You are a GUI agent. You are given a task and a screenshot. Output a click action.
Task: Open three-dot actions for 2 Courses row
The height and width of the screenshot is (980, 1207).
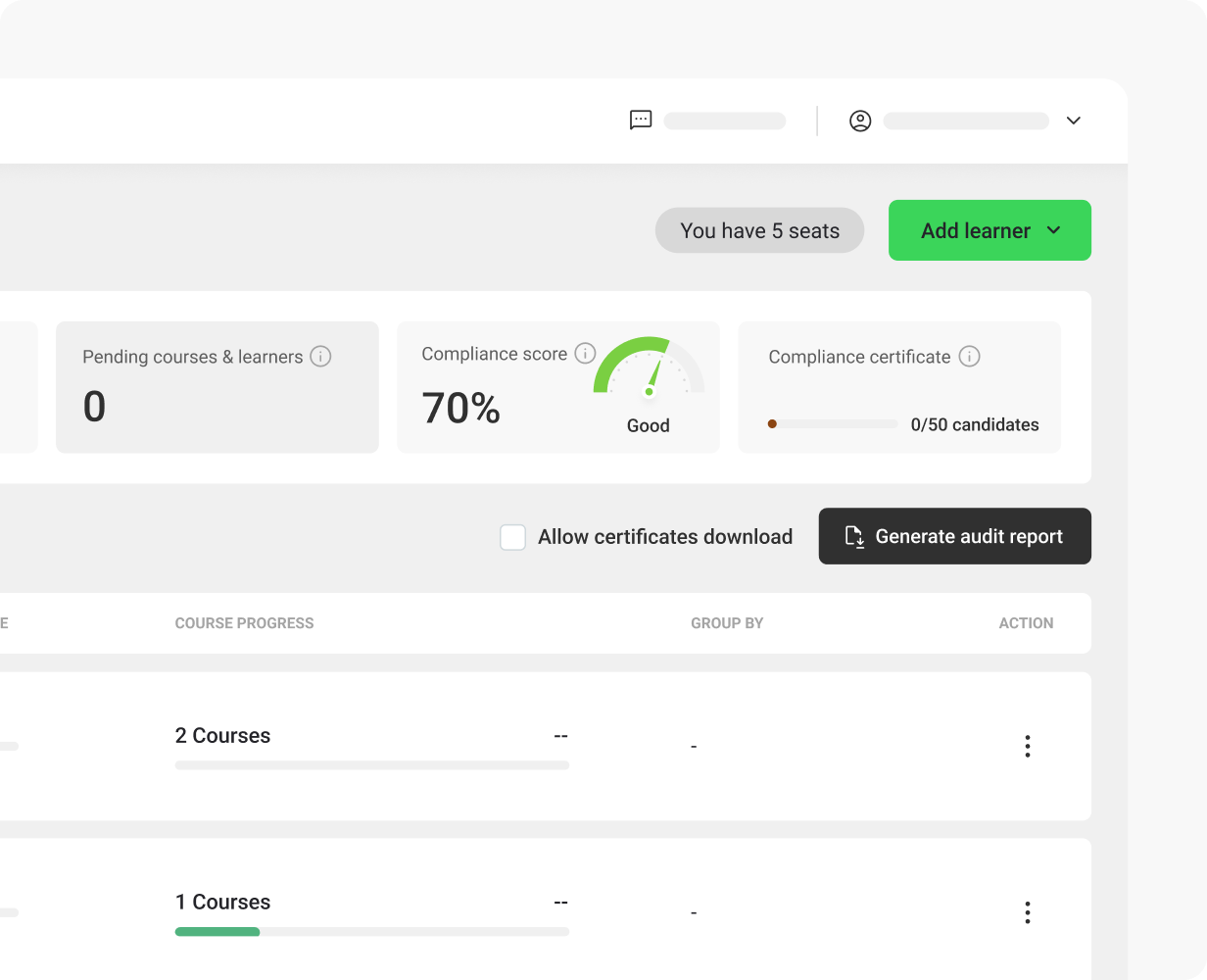[1027, 746]
